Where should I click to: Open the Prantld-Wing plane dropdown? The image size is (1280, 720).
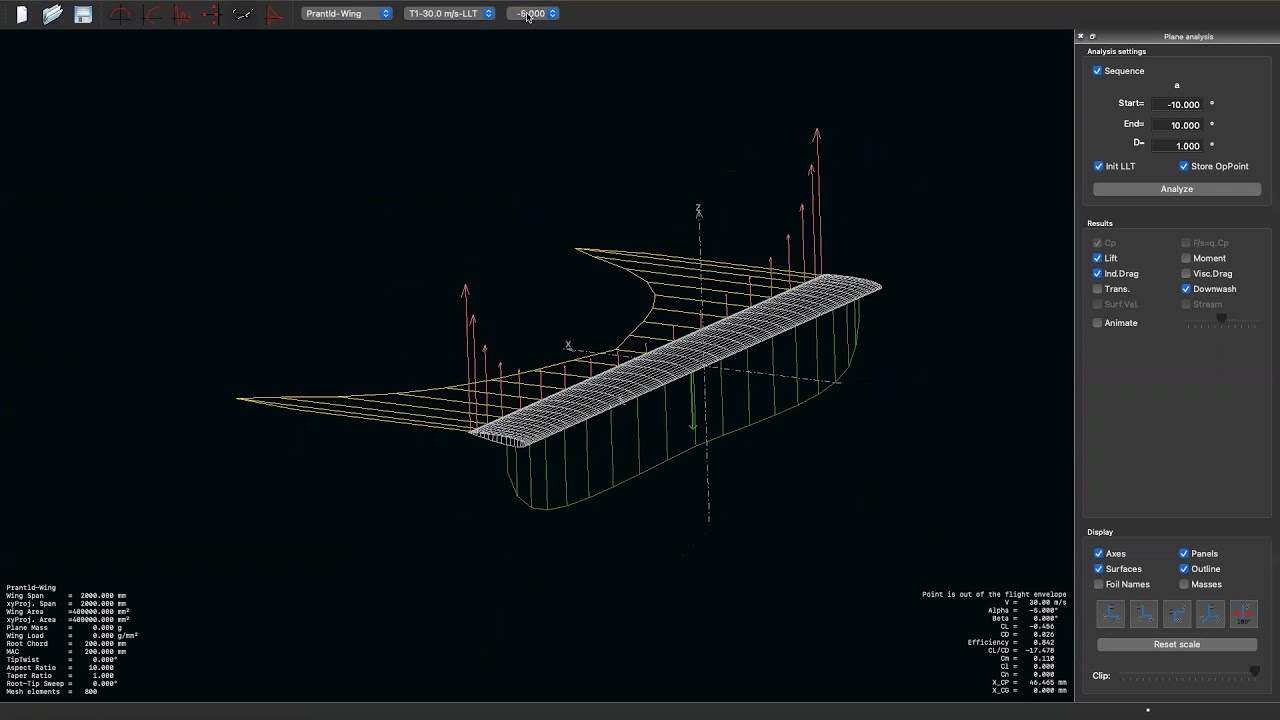click(347, 14)
